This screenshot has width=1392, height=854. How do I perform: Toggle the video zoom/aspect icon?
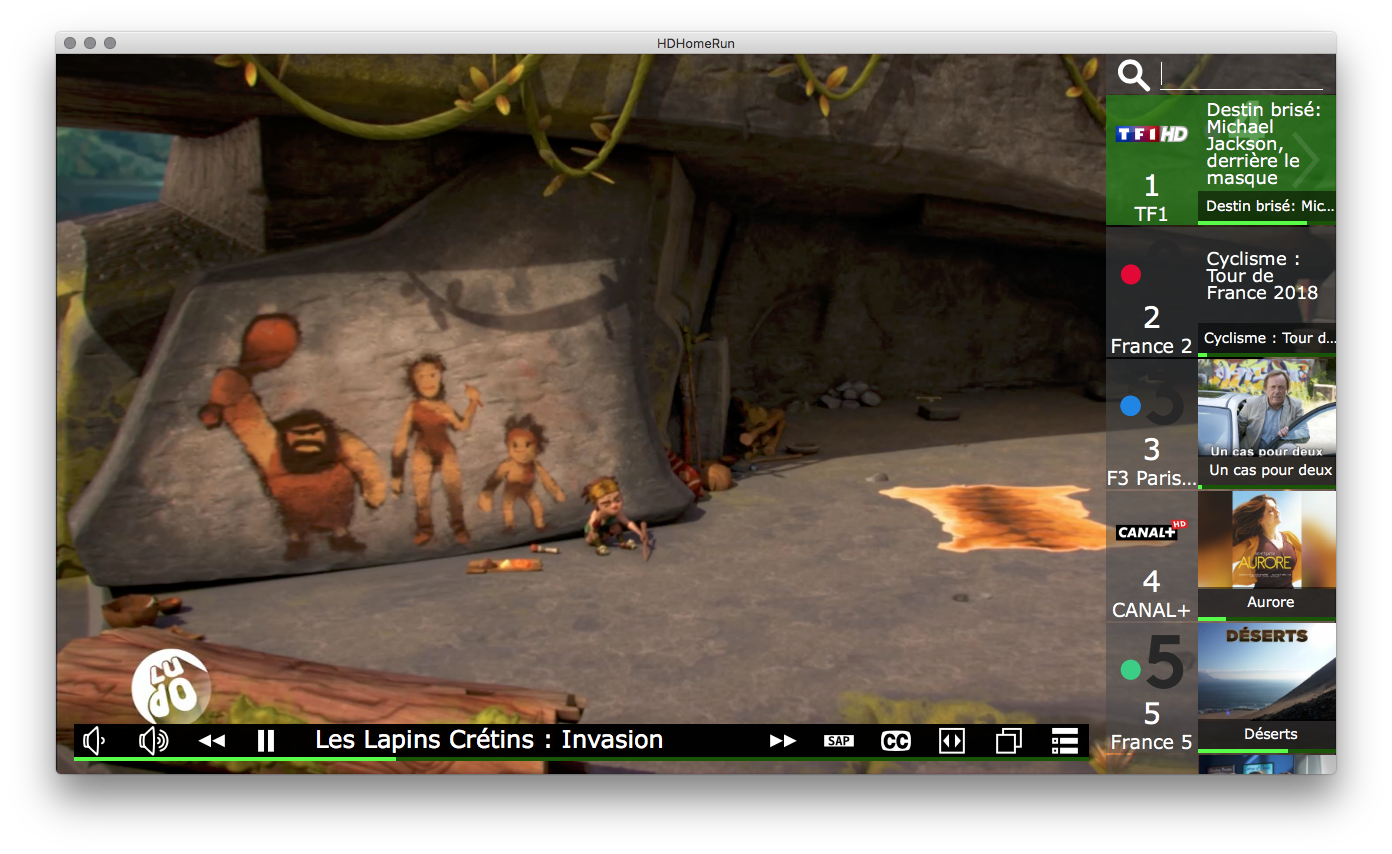pyautogui.click(x=952, y=741)
